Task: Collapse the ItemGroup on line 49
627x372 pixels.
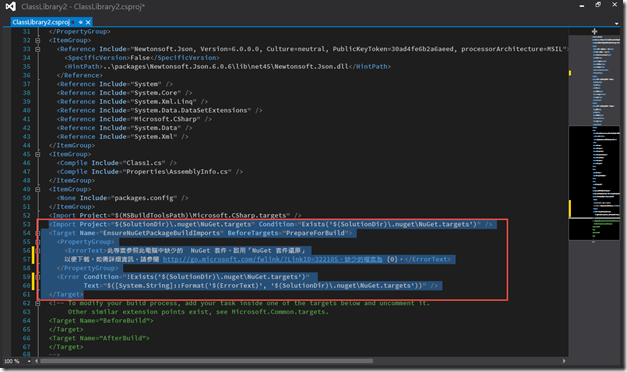Action: [x=38, y=189]
